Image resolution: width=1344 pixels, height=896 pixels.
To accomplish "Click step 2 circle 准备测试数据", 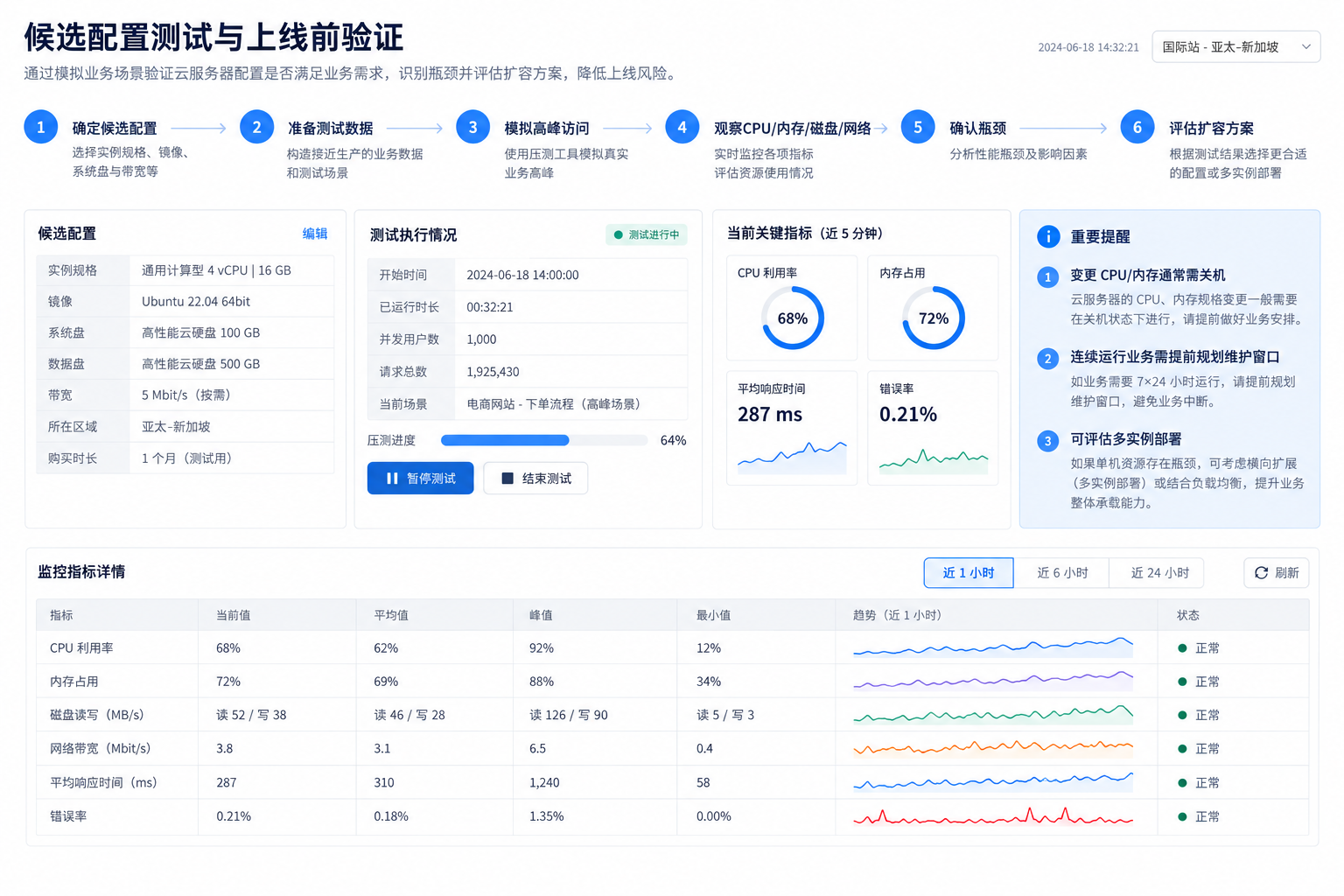I will point(256,127).
